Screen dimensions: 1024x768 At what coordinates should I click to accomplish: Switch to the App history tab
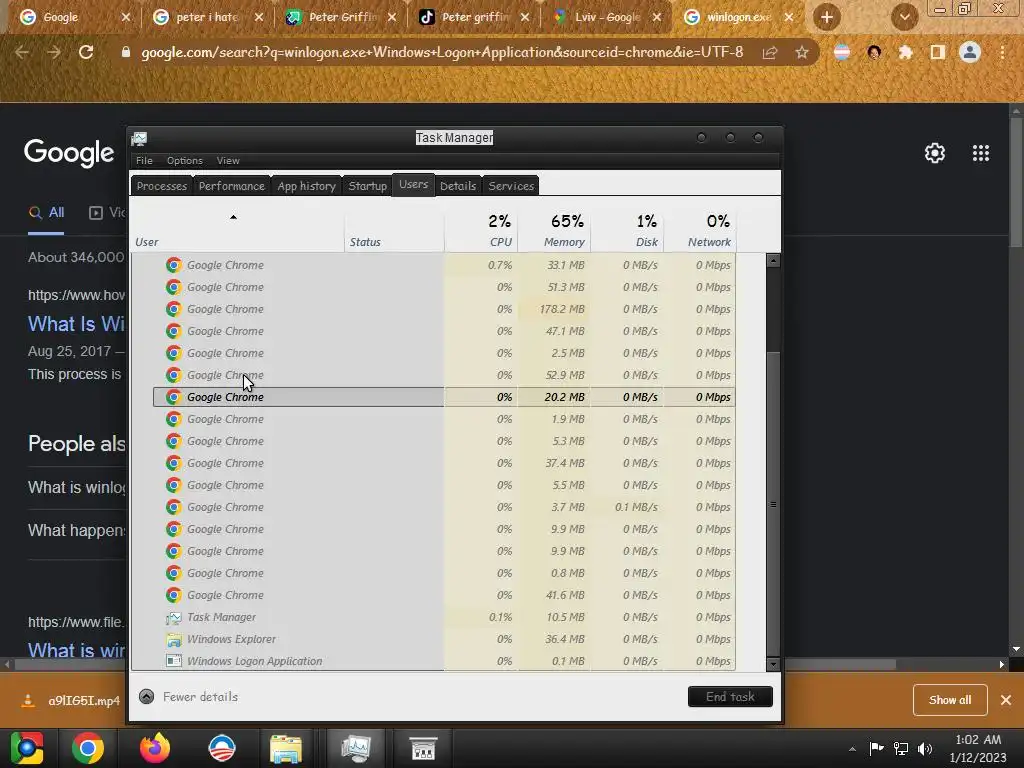[306, 185]
